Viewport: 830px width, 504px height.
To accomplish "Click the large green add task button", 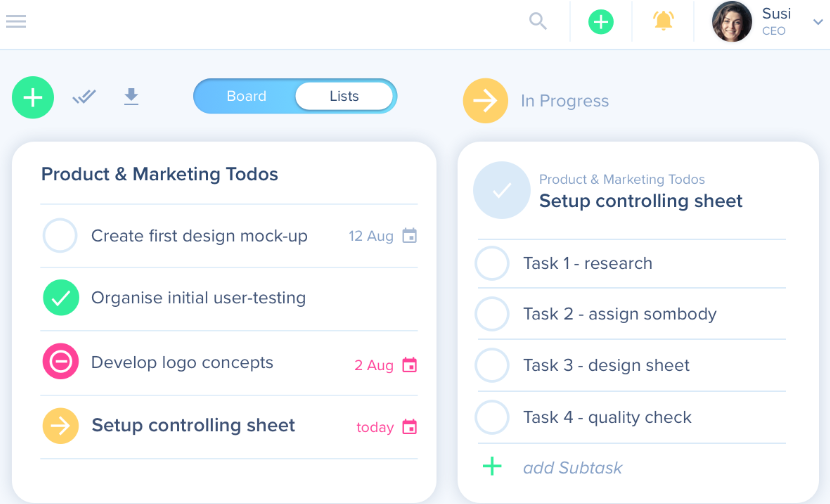I will pos(33,97).
